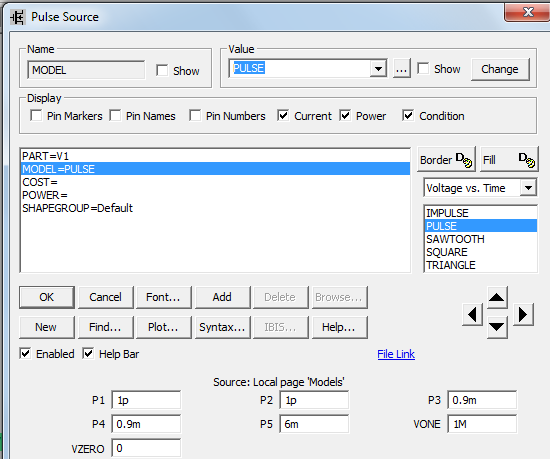Select IMPULSE in the model list
Image resolution: width=550 pixels, height=459 pixels.
pyautogui.click(x=481, y=213)
